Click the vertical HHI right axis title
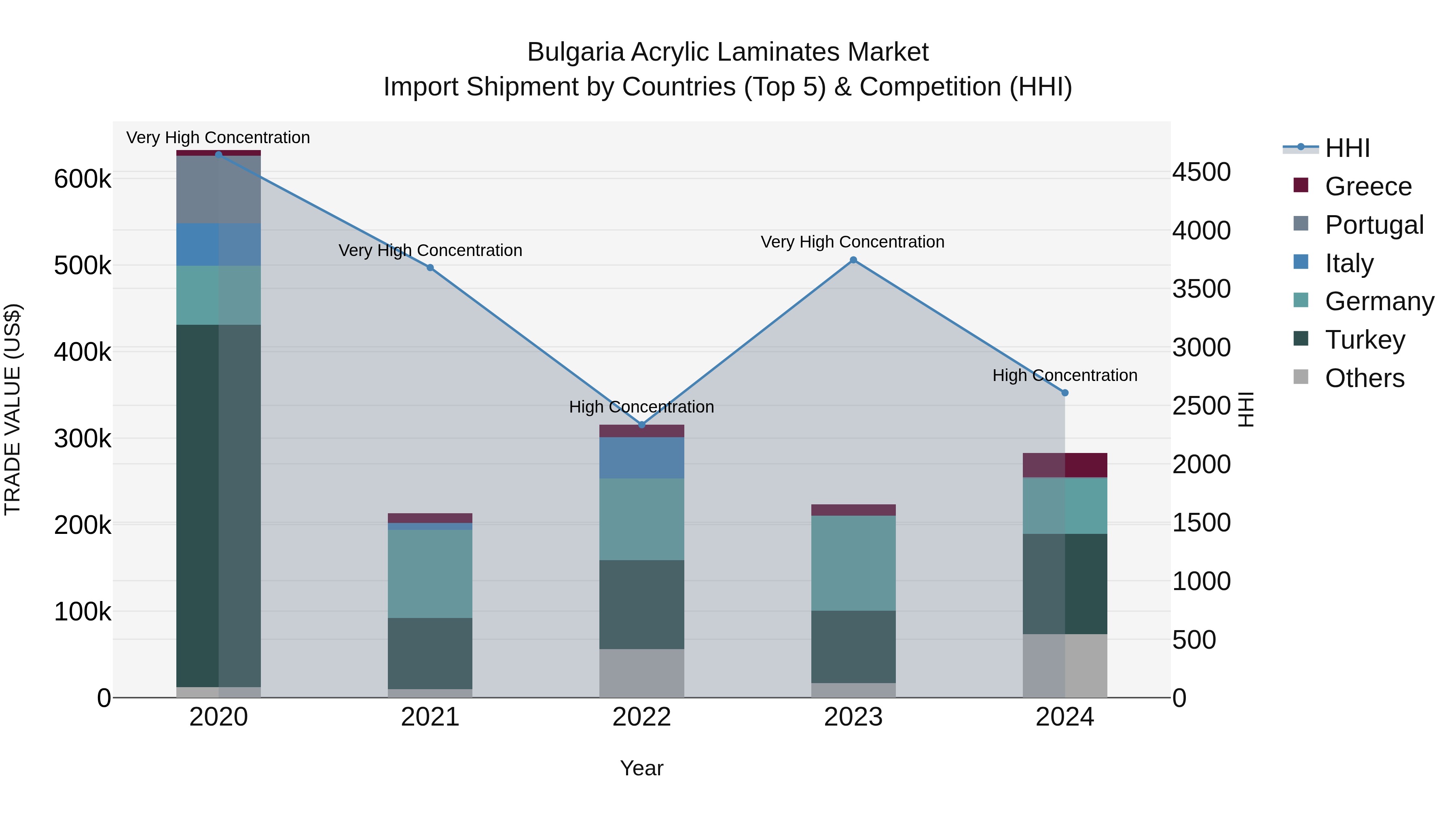Viewport: 1456px width, 819px height. tap(1246, 409)
